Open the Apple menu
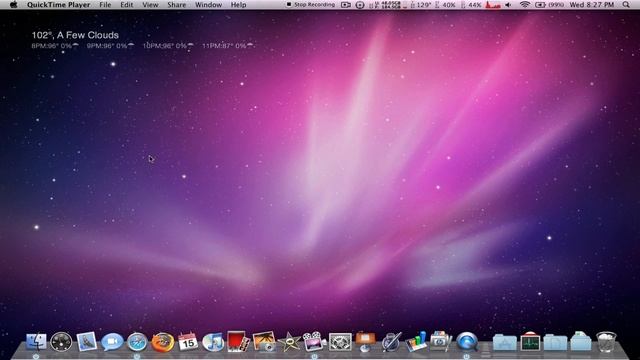Image resolution: width=640 pixels, height=360 pixels. (13, 5)
